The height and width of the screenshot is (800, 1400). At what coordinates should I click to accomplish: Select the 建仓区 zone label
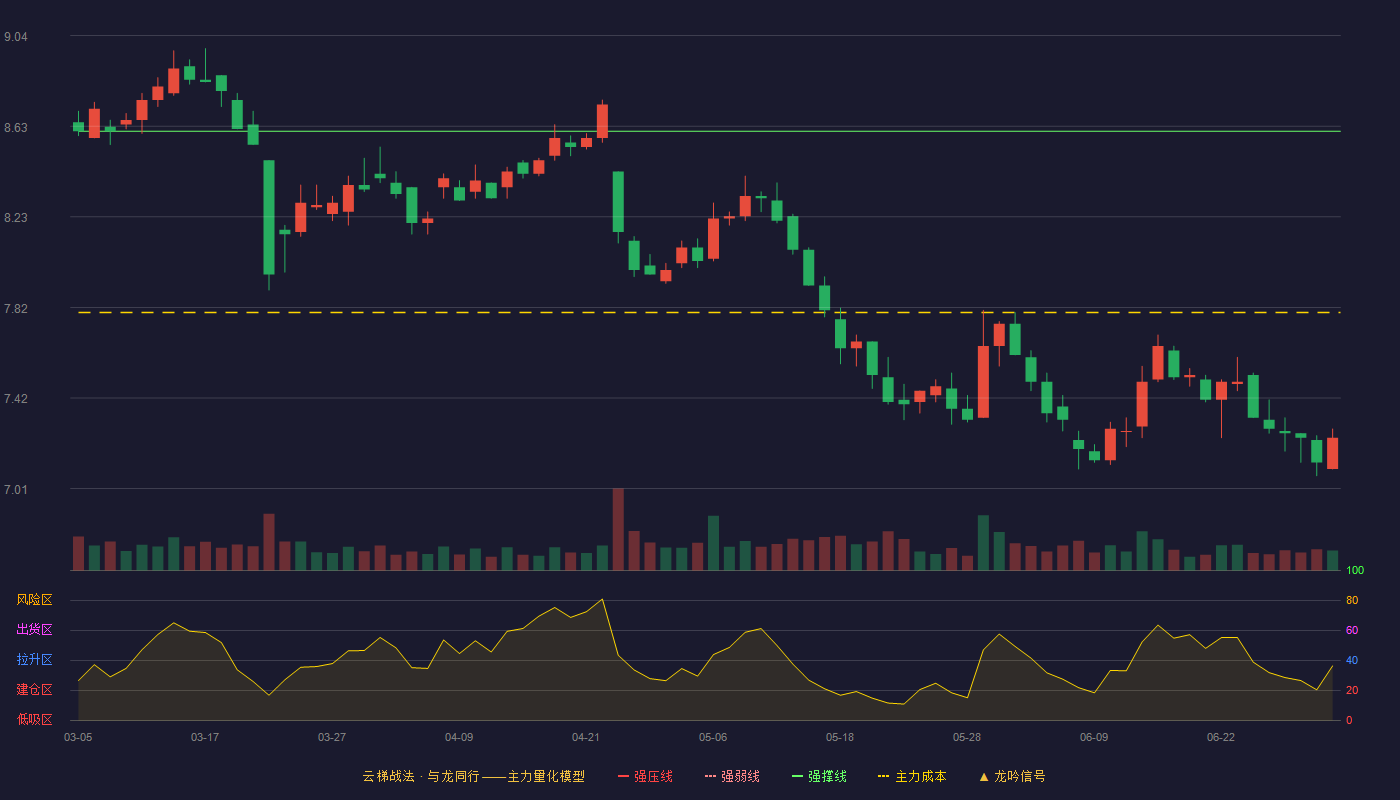click(x=34, y=690)
